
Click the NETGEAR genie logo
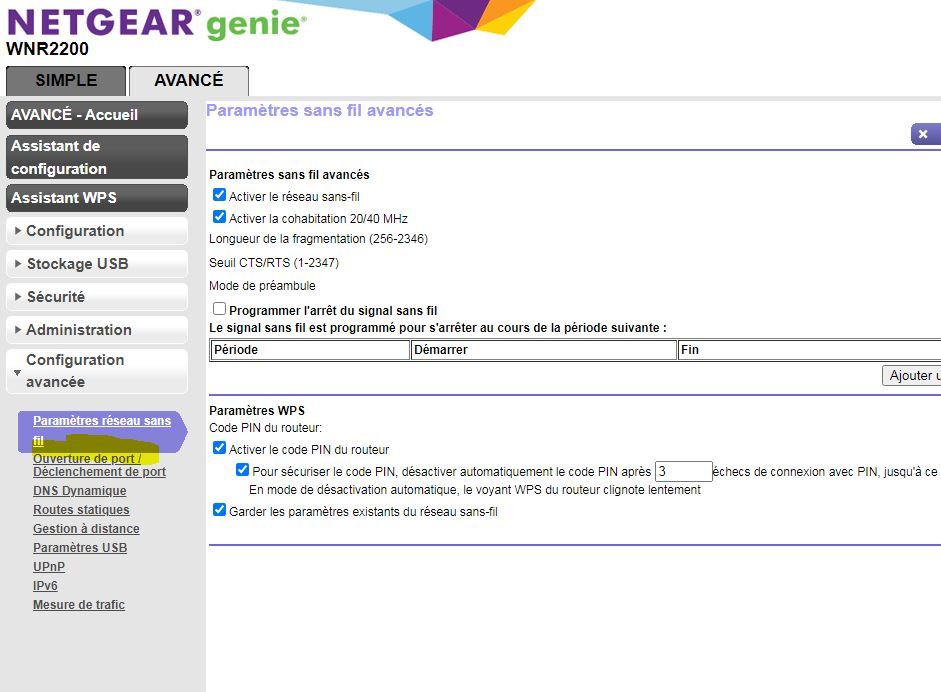(x=156, y=23)
